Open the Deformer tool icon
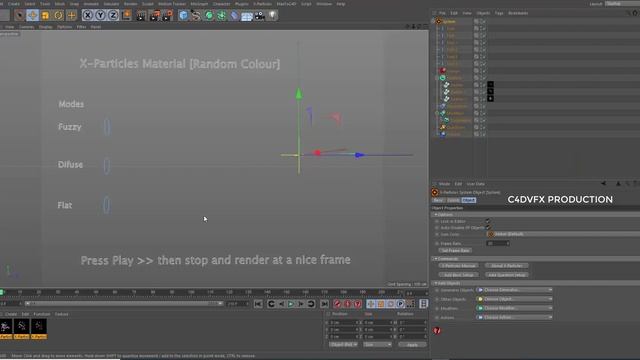Screen dimensions: 640x360 pyautogui.click(x=234, y=16)
